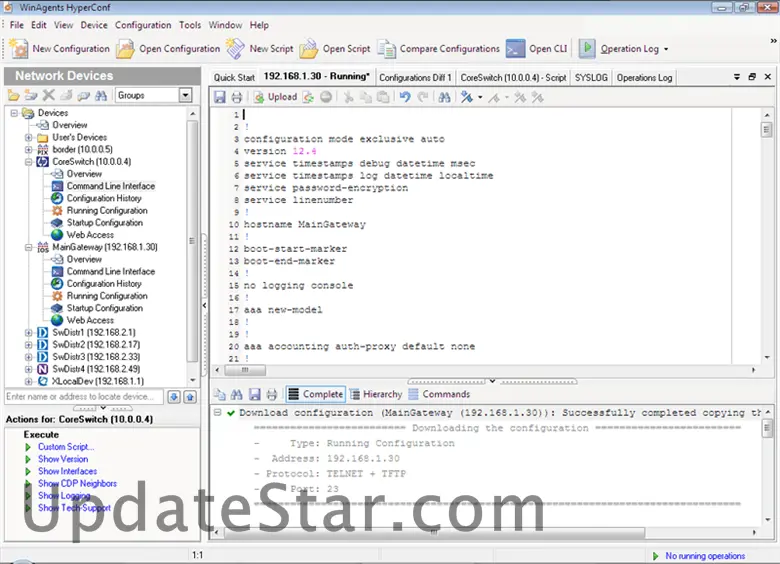The image size is (780, 564).
Task: Select Running Configuration under MainGateway
Action: coord(107,296)
